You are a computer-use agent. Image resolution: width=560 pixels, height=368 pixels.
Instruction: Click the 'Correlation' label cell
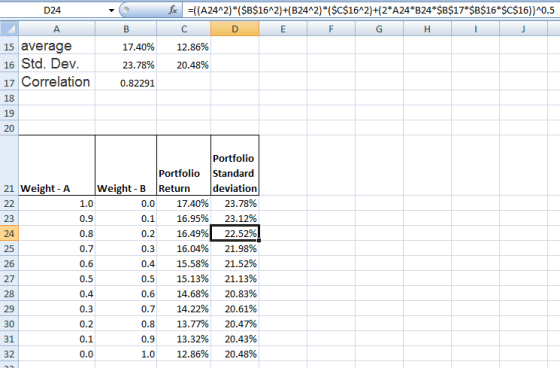pyautogui.click(x=57, y=81)
